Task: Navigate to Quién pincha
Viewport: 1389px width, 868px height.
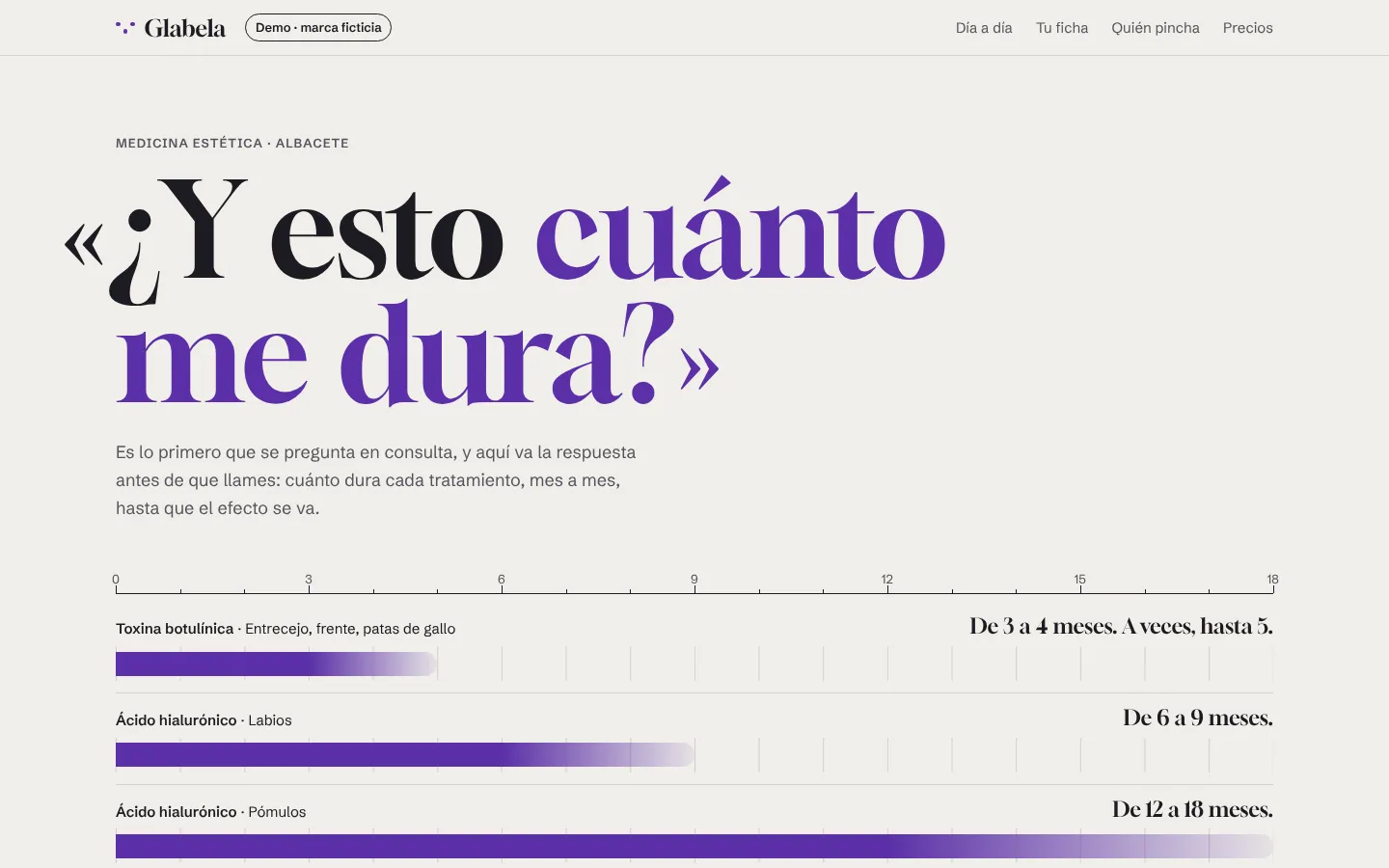Action: coord(1156,28)
